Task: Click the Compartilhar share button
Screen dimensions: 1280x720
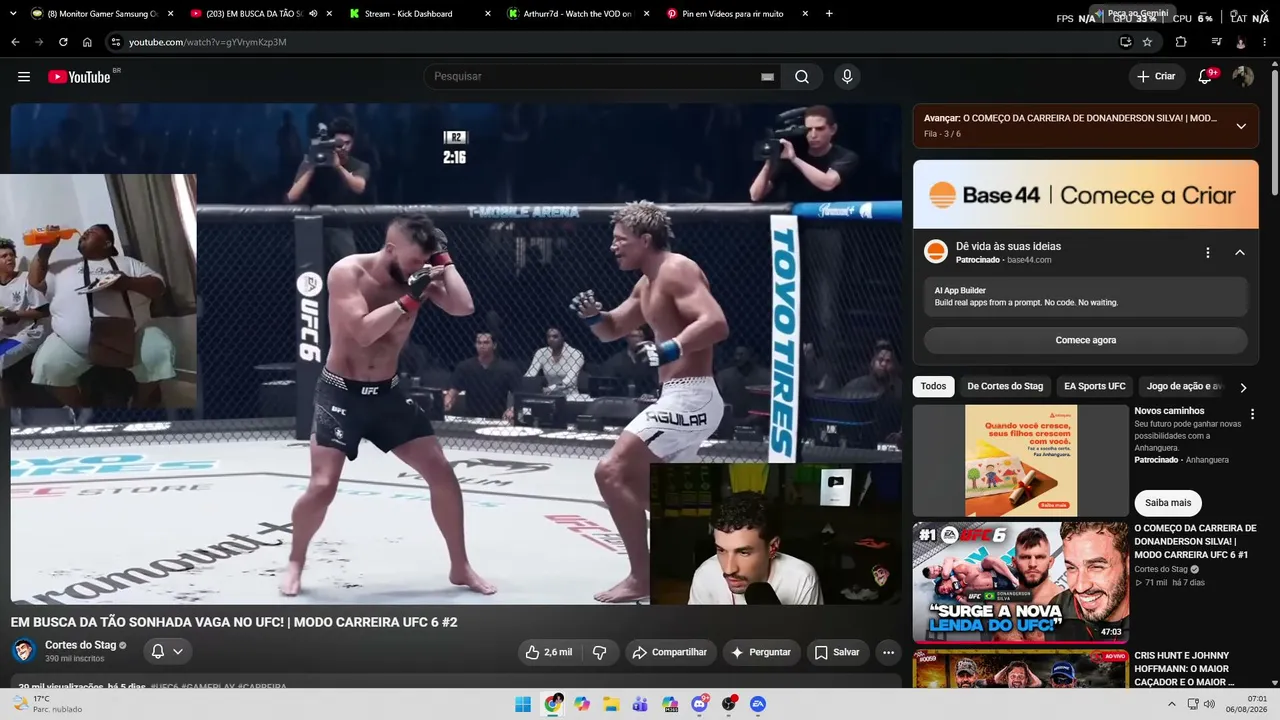Action: 671,652
